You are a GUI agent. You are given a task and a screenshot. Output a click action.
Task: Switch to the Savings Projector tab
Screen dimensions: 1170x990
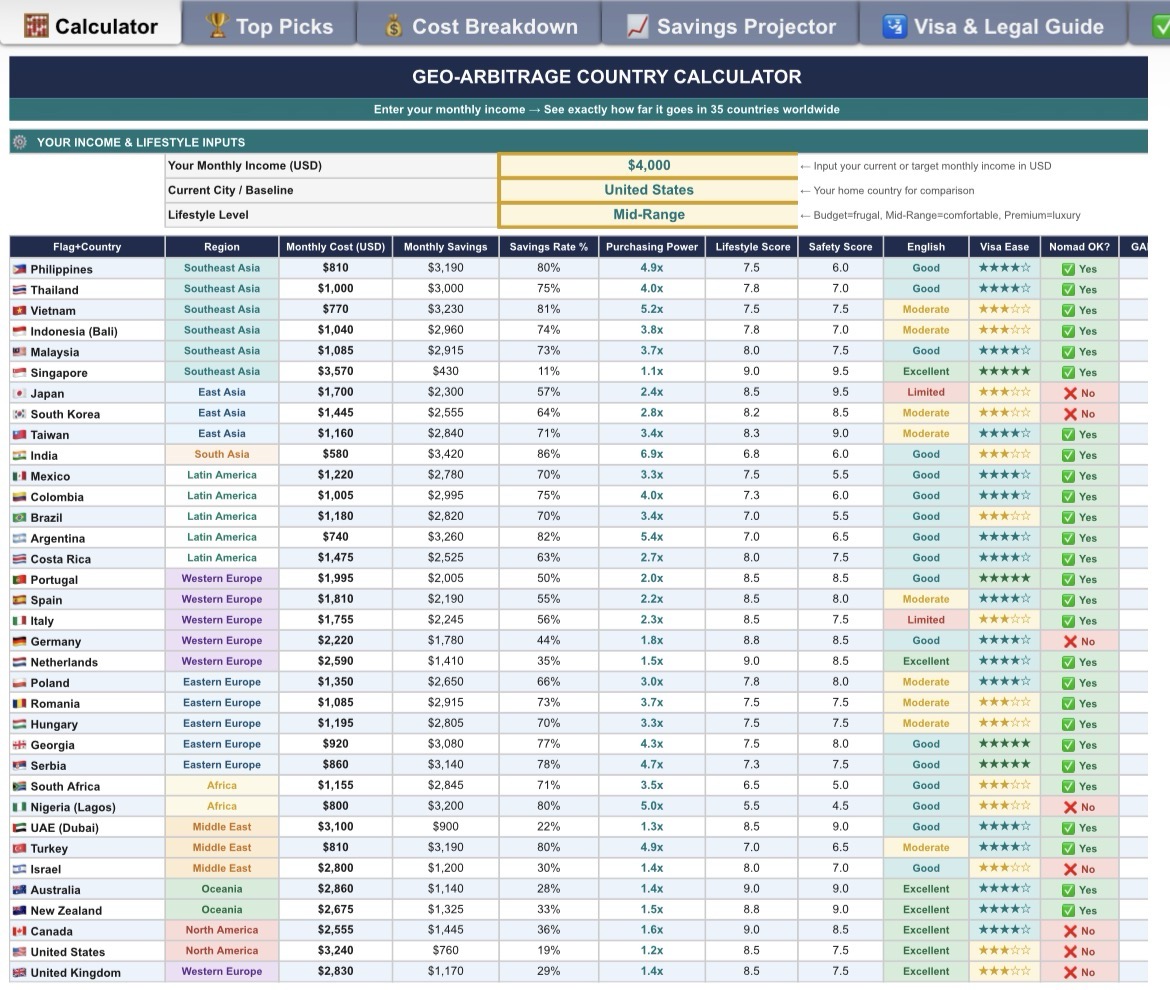click(x=728, y=26)
